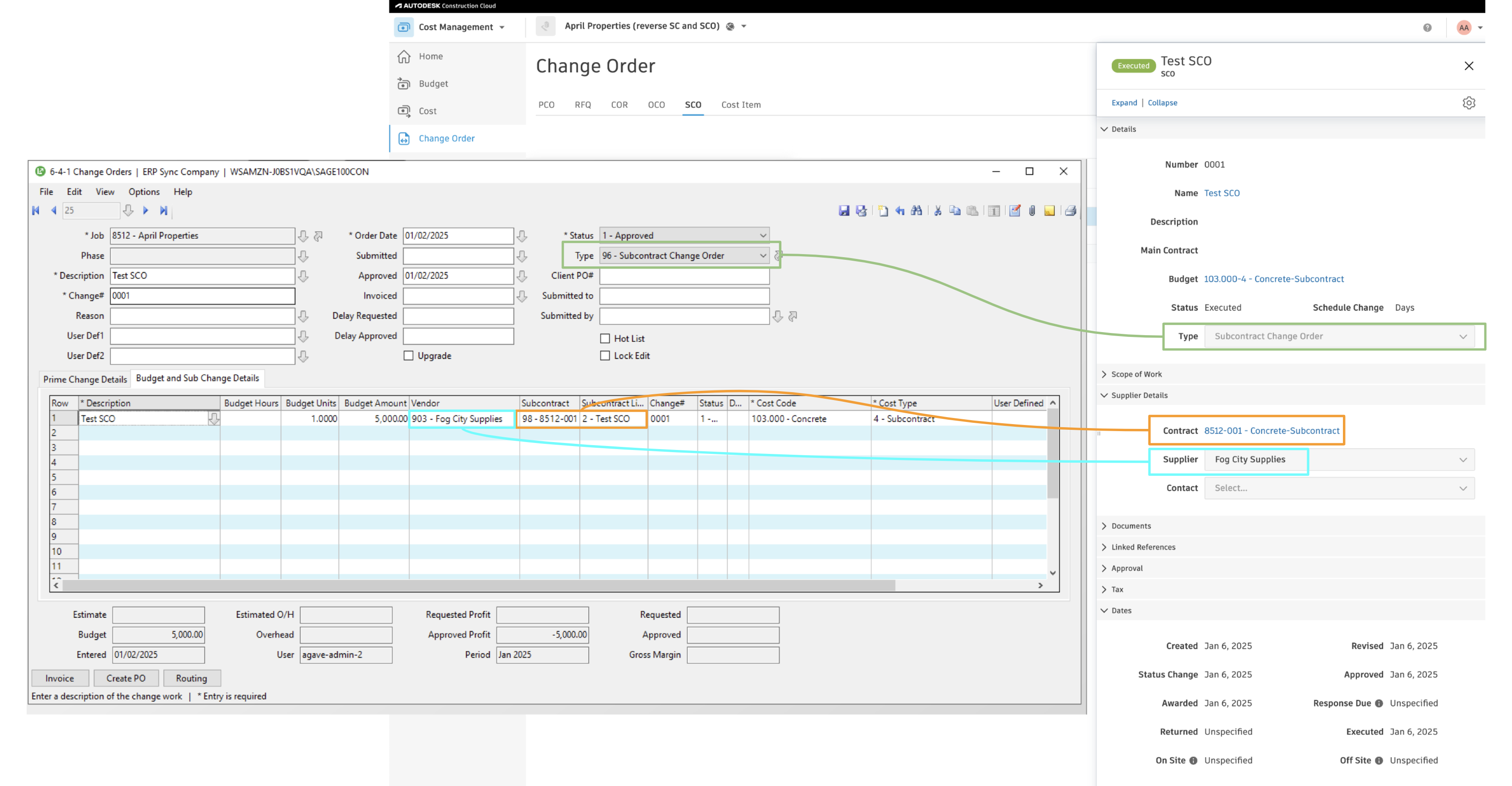Toggle the Hot List checkbox

[x=605, y=338]
